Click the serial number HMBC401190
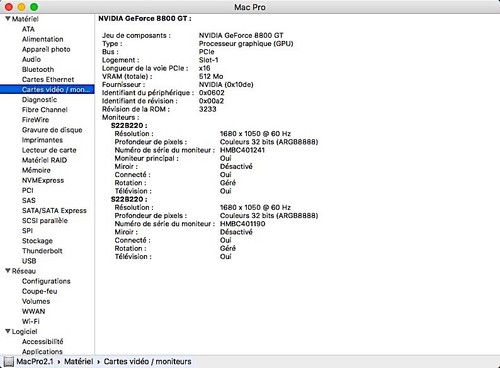500x368 pixels. pyautogui.click(x=243, y=224)
